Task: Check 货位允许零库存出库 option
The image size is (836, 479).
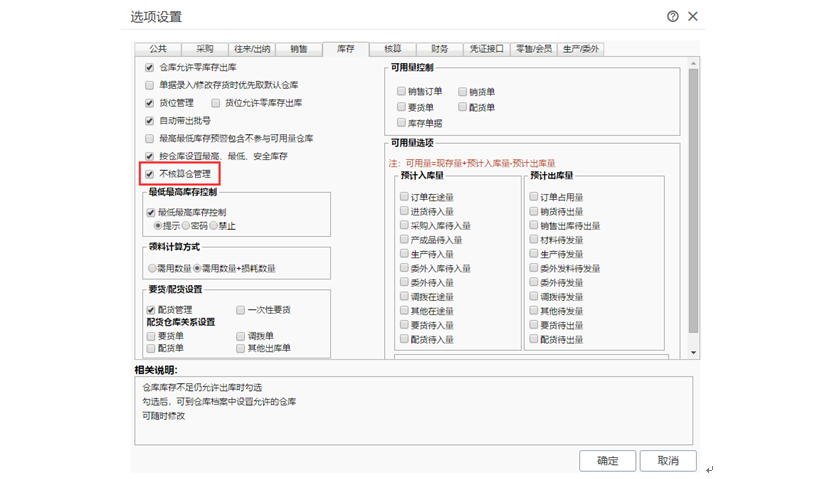Action: 215,103
